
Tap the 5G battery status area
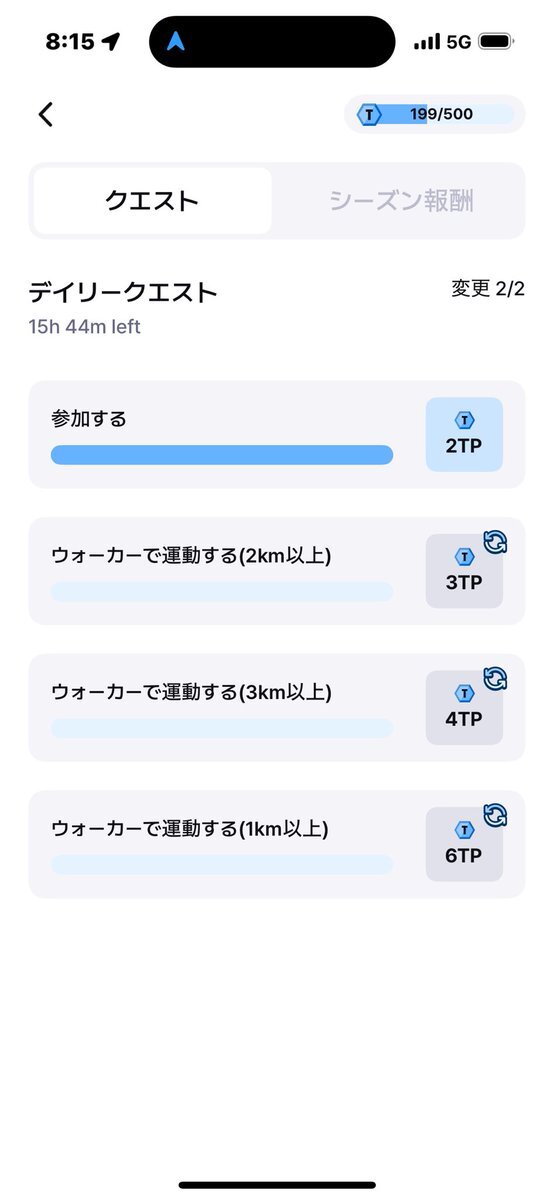pos(463,42)
